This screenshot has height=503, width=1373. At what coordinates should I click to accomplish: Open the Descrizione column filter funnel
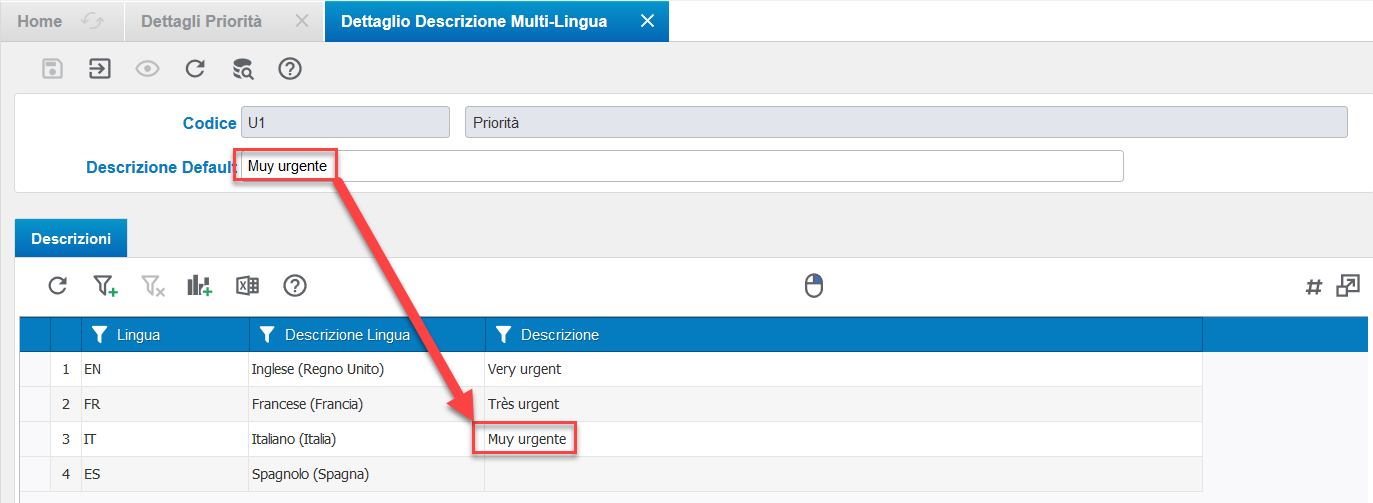tap(503, 335)
